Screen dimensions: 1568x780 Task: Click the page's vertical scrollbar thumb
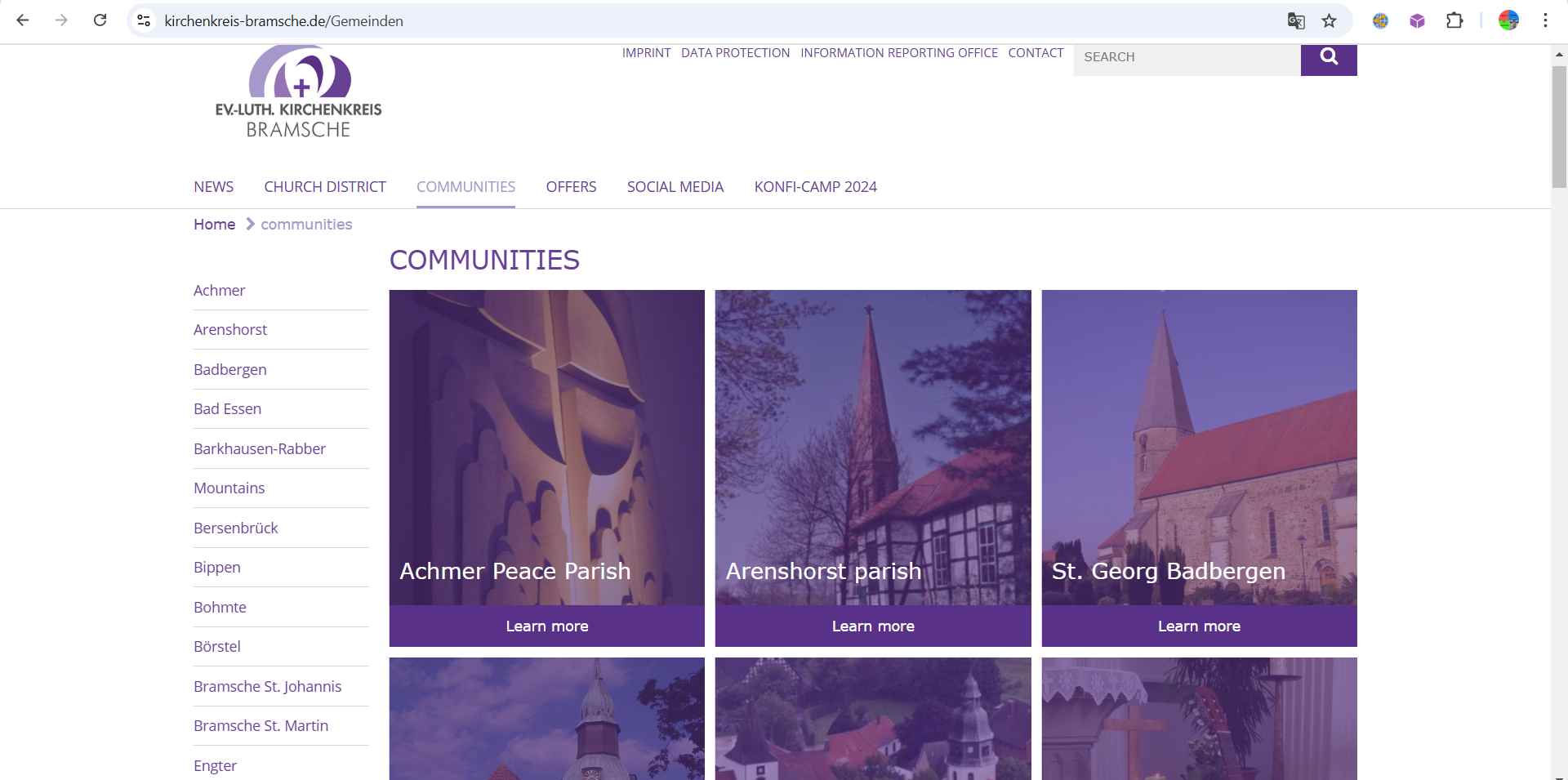(1559, 127)
